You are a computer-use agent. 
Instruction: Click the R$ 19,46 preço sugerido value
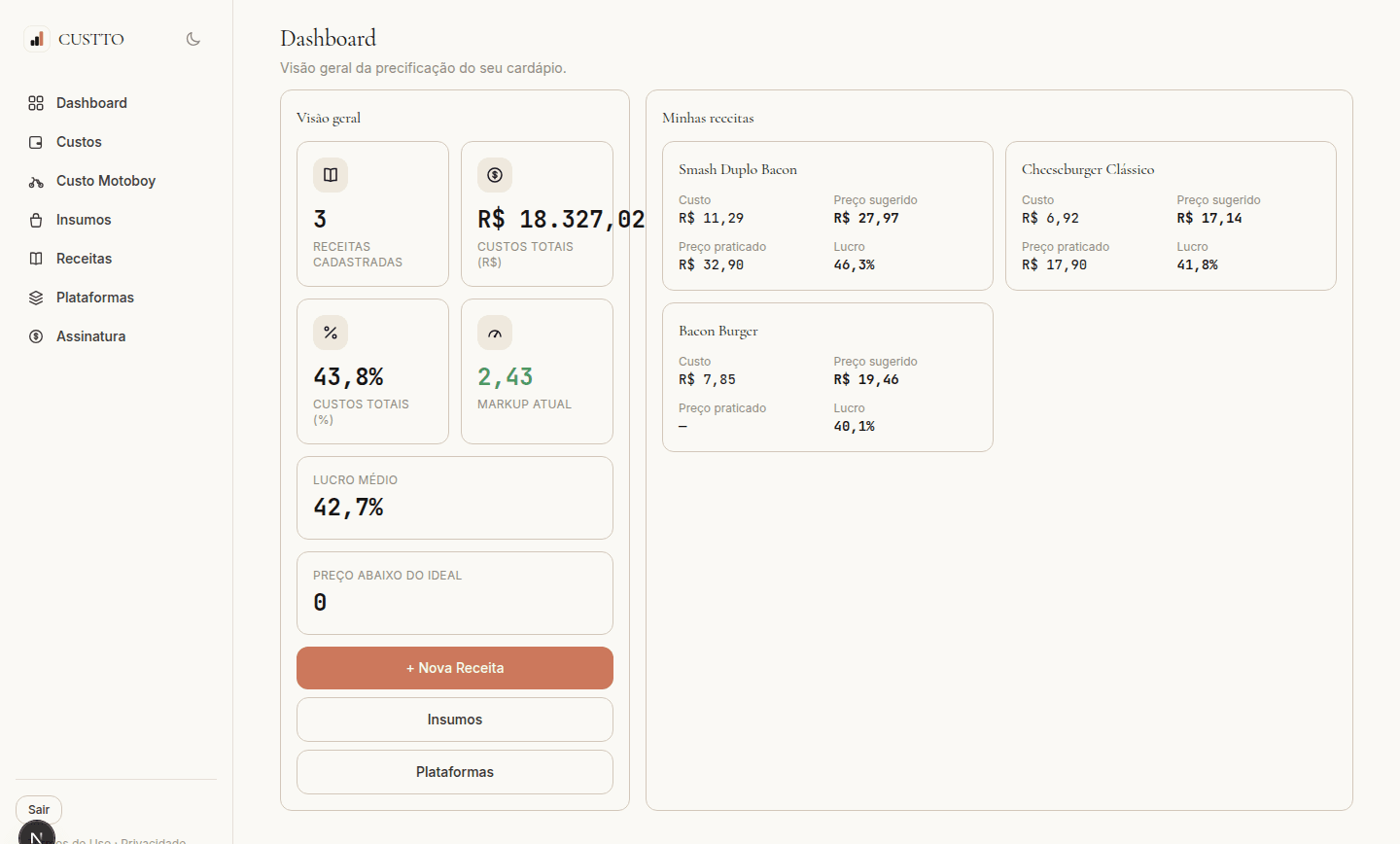[x=866, y=379]
